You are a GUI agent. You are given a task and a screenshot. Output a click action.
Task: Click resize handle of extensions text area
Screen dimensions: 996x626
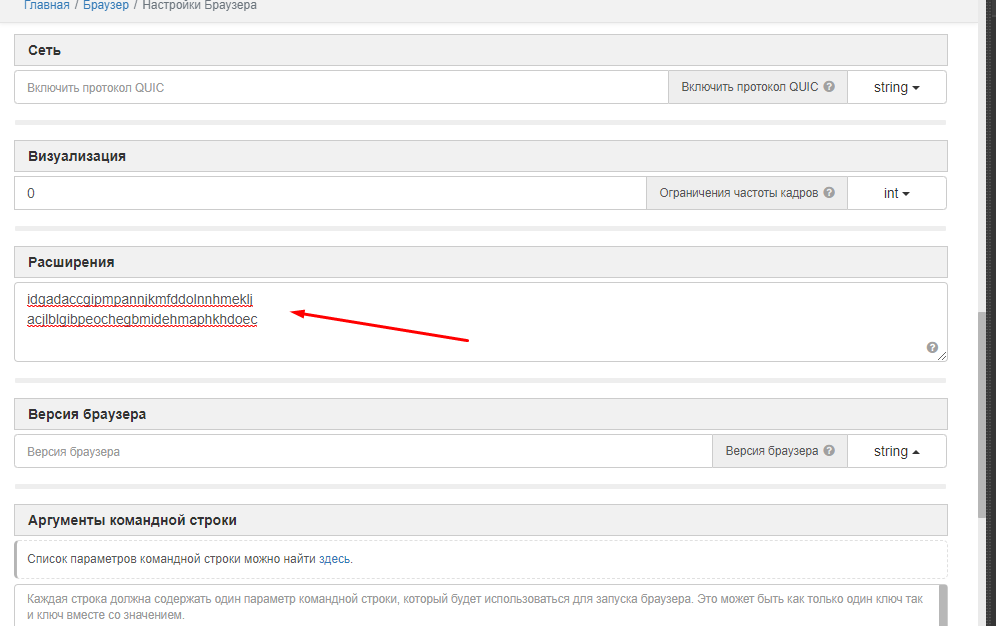point(943,357)
